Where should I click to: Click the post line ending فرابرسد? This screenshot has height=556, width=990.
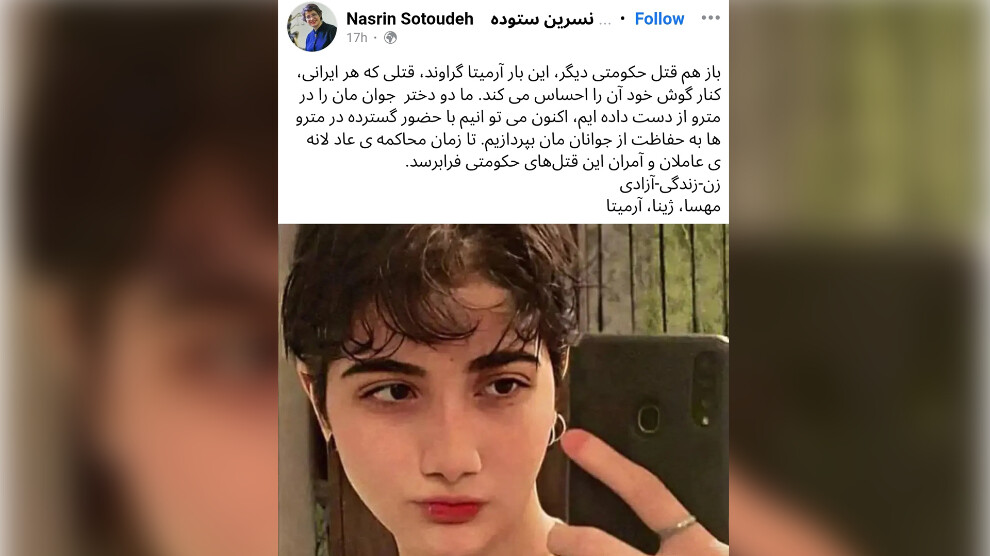point(563,163)
